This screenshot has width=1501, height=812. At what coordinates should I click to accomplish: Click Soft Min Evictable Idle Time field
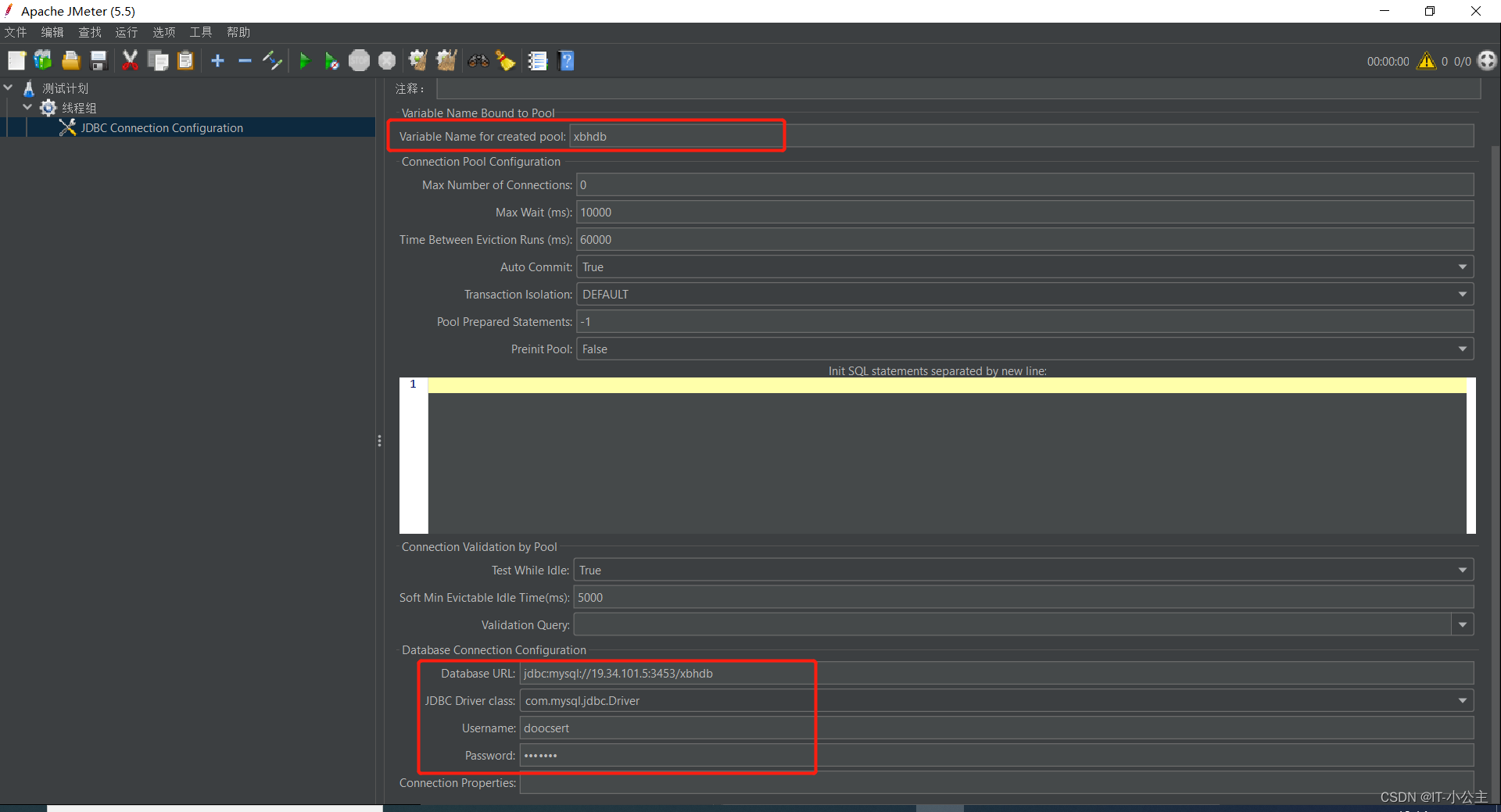click(1024, 597)
